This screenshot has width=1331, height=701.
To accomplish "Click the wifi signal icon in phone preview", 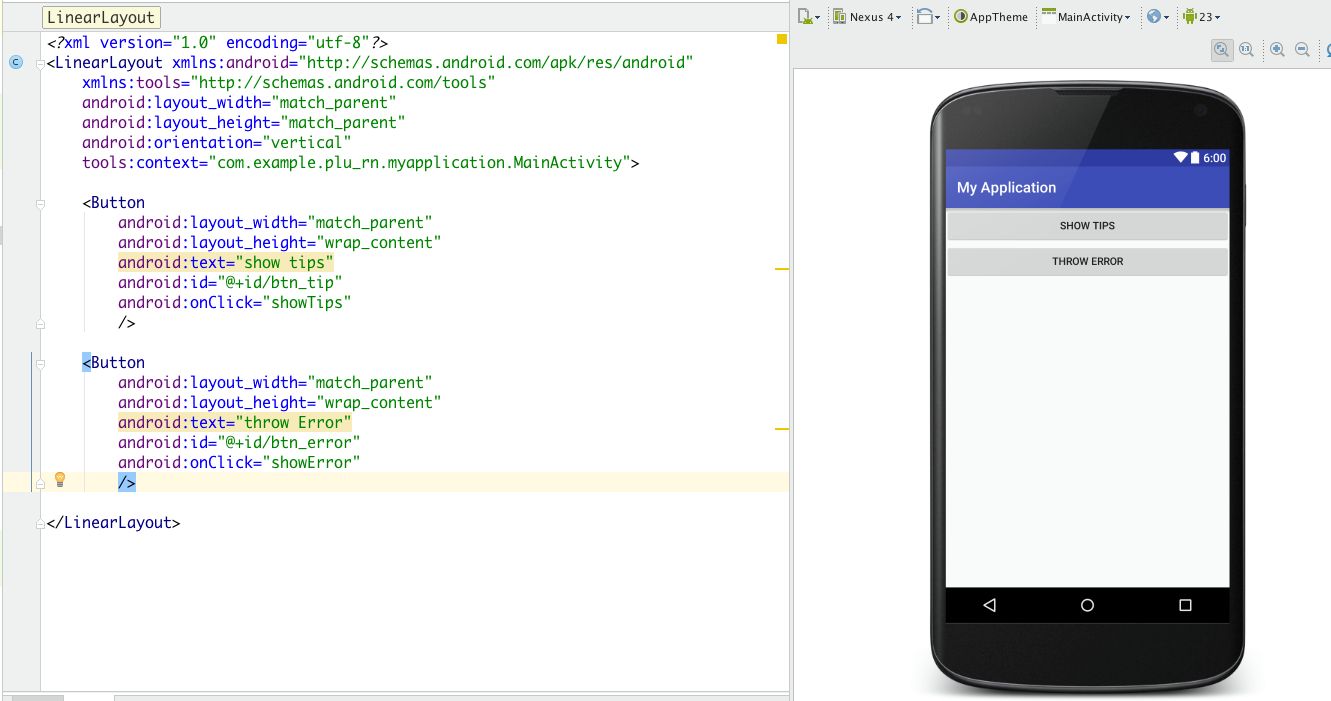I will 1181,158.
